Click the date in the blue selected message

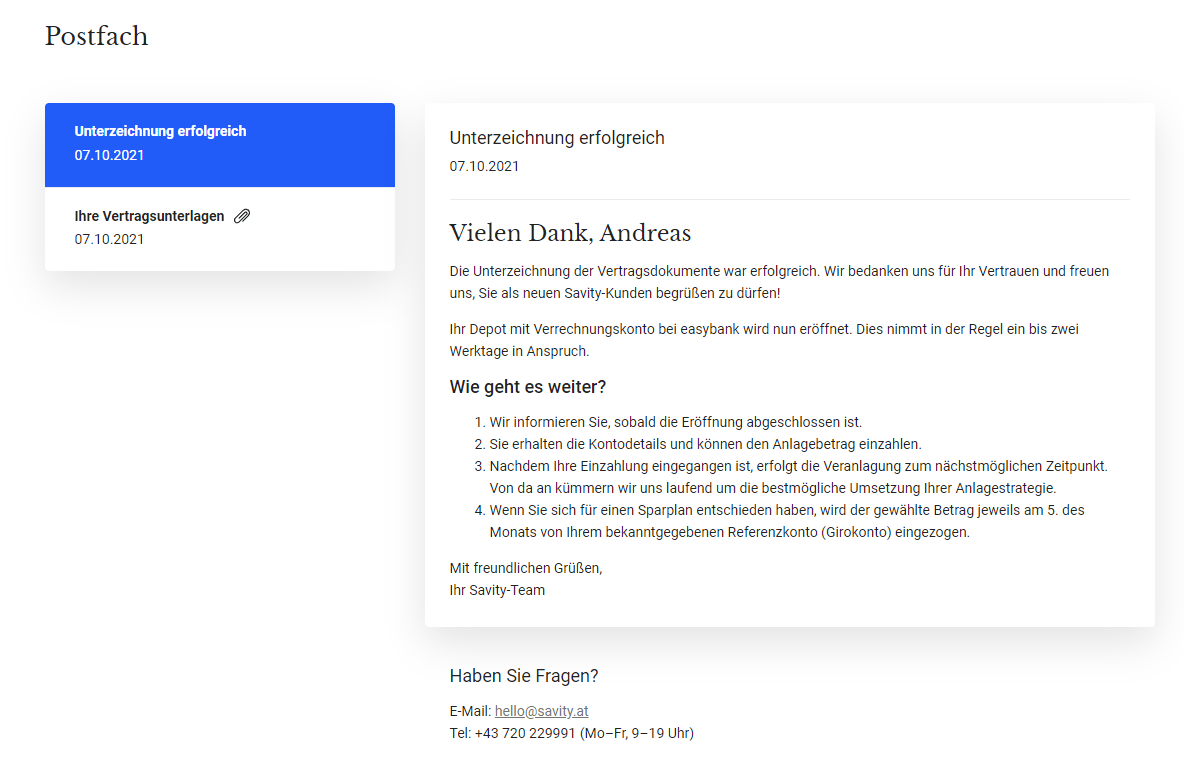pyautogui.click(x=109, y=155)
